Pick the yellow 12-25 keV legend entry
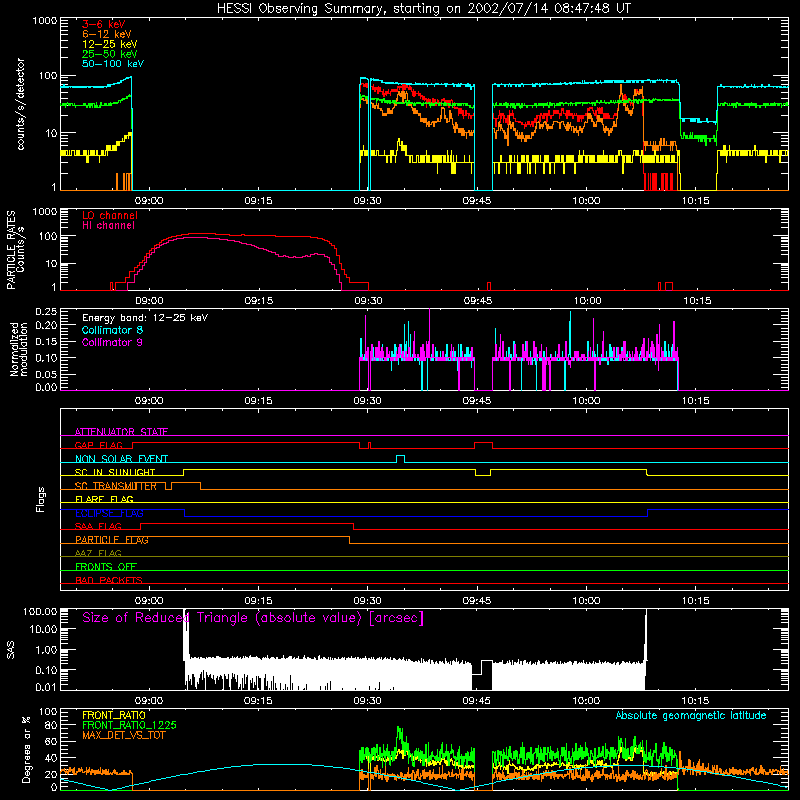Image resolution: width=800 pixels, height=800 pixels. tap(110, 44)
